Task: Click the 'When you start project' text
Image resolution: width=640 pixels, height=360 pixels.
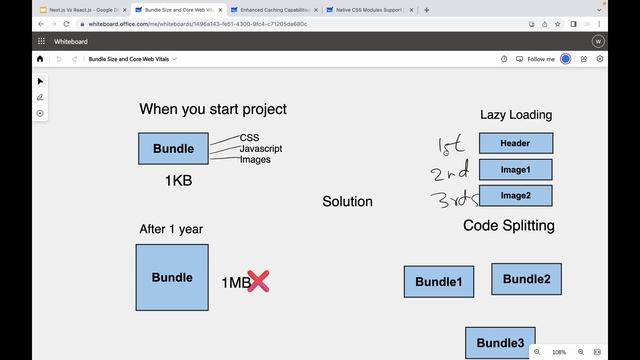Action: [x=213, y=109]
